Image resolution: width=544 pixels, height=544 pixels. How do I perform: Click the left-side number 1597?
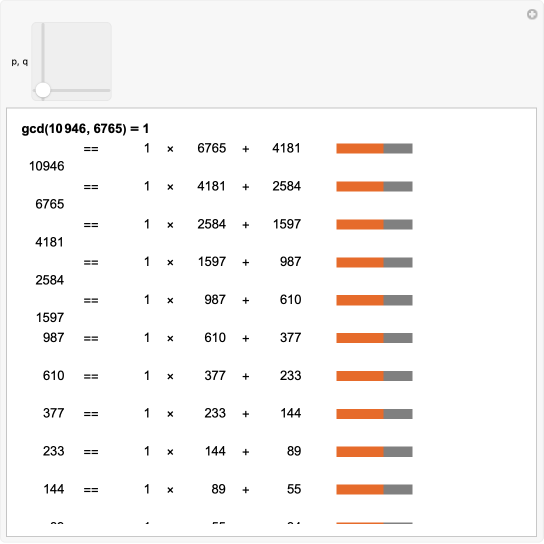(50, 318)
